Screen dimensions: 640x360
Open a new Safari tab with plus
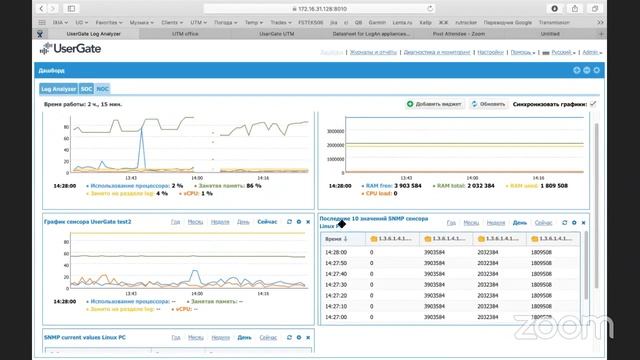tap(601, 34)
